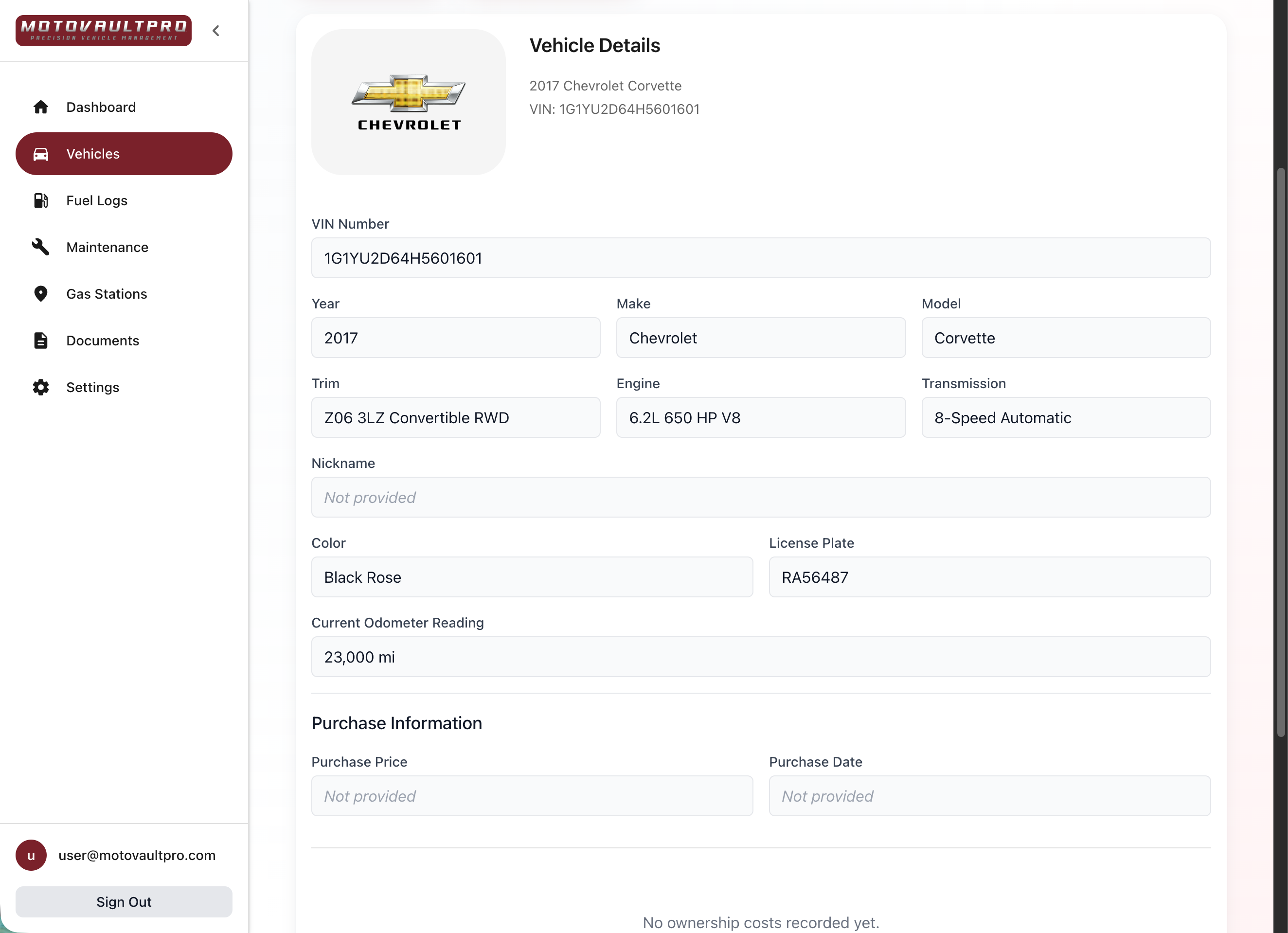Viewport: 1288px width, 933px height.
Task: Click the VIN Number field
Action: click(760, 258)
